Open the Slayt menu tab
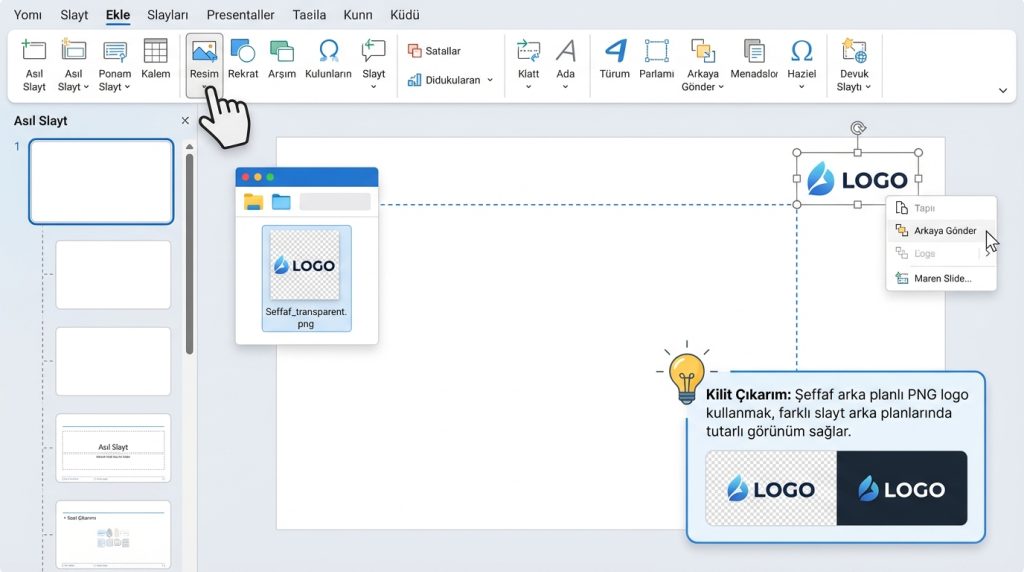 tap(74, 15)
